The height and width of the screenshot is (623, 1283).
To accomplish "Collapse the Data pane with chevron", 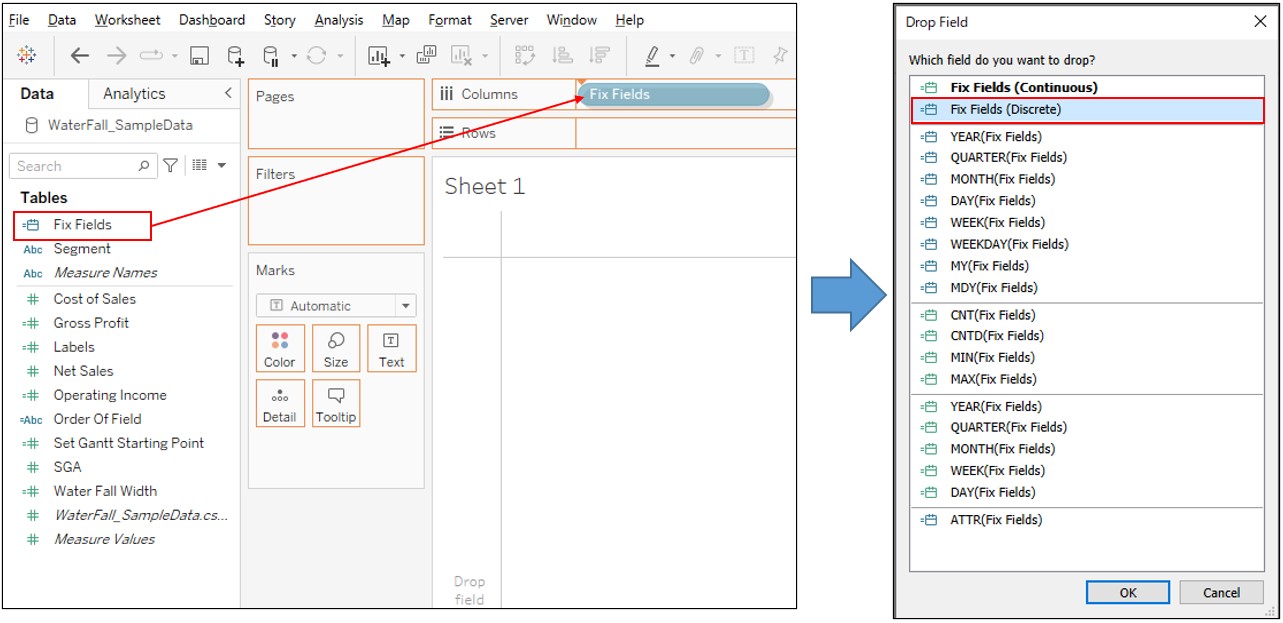I will pyautogui.click(x=228, y=93).
